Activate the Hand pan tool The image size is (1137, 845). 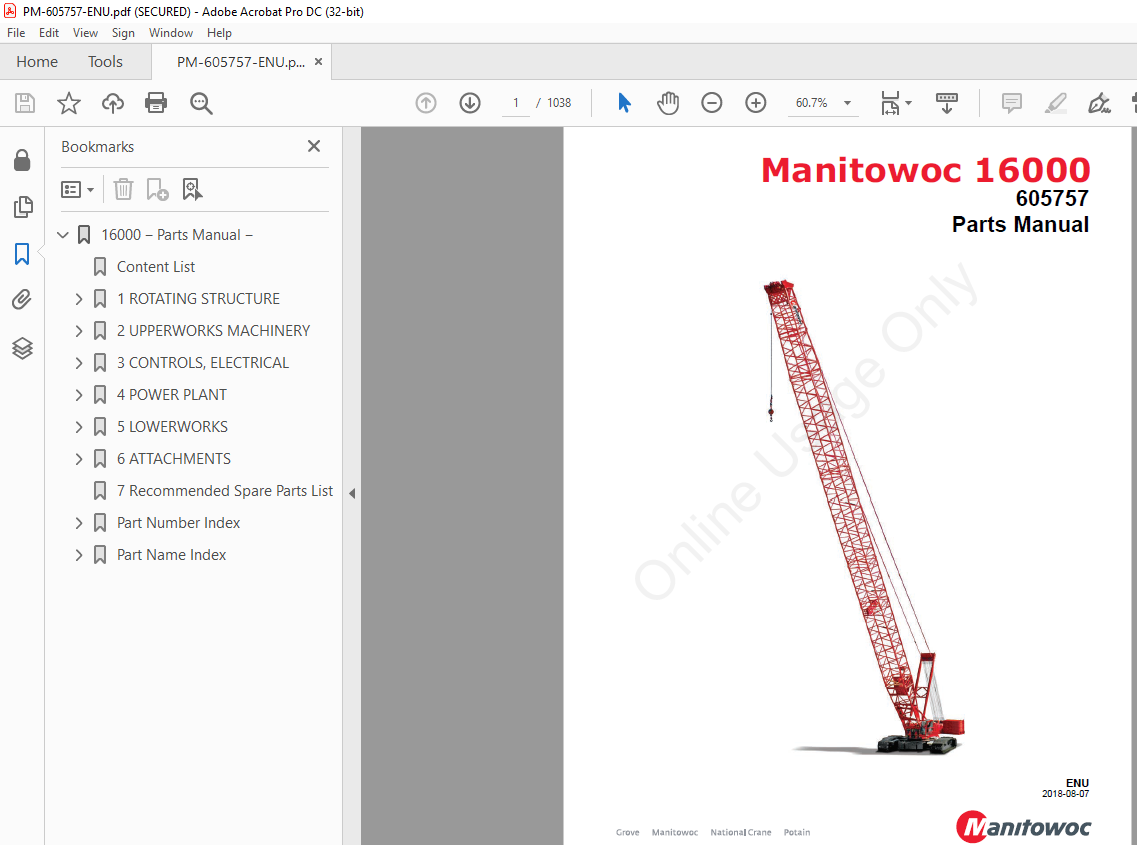pyautogui.click(x=668, y=103)
